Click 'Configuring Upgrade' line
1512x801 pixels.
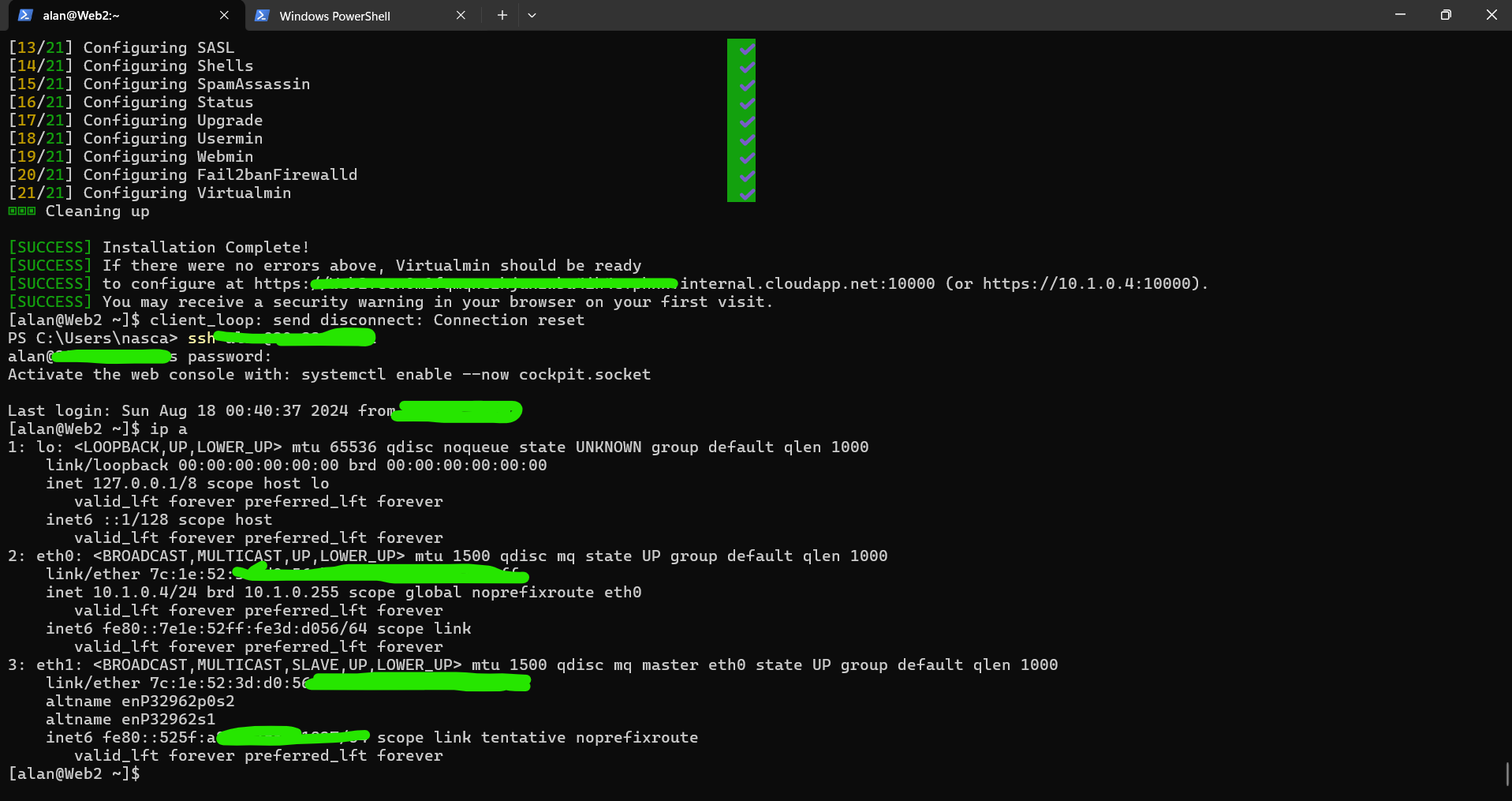(x=136, y=121)
